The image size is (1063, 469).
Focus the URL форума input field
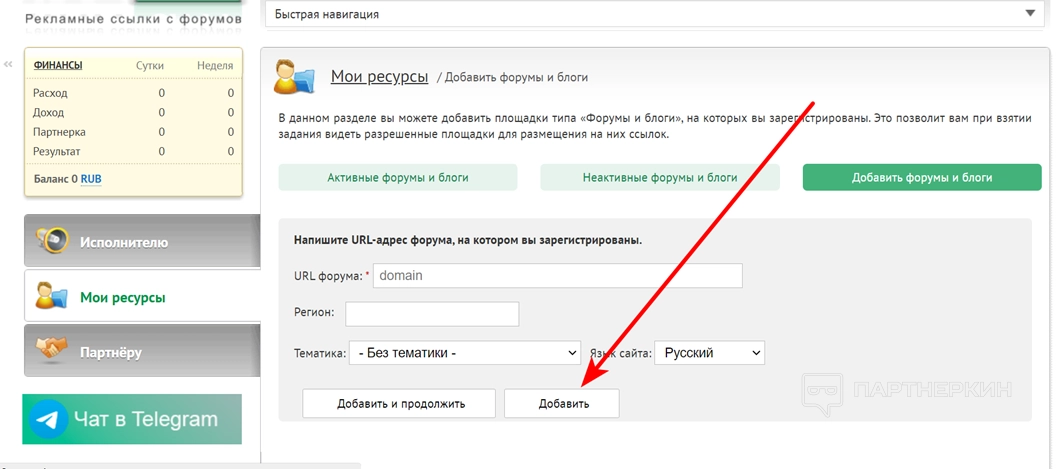558,276
